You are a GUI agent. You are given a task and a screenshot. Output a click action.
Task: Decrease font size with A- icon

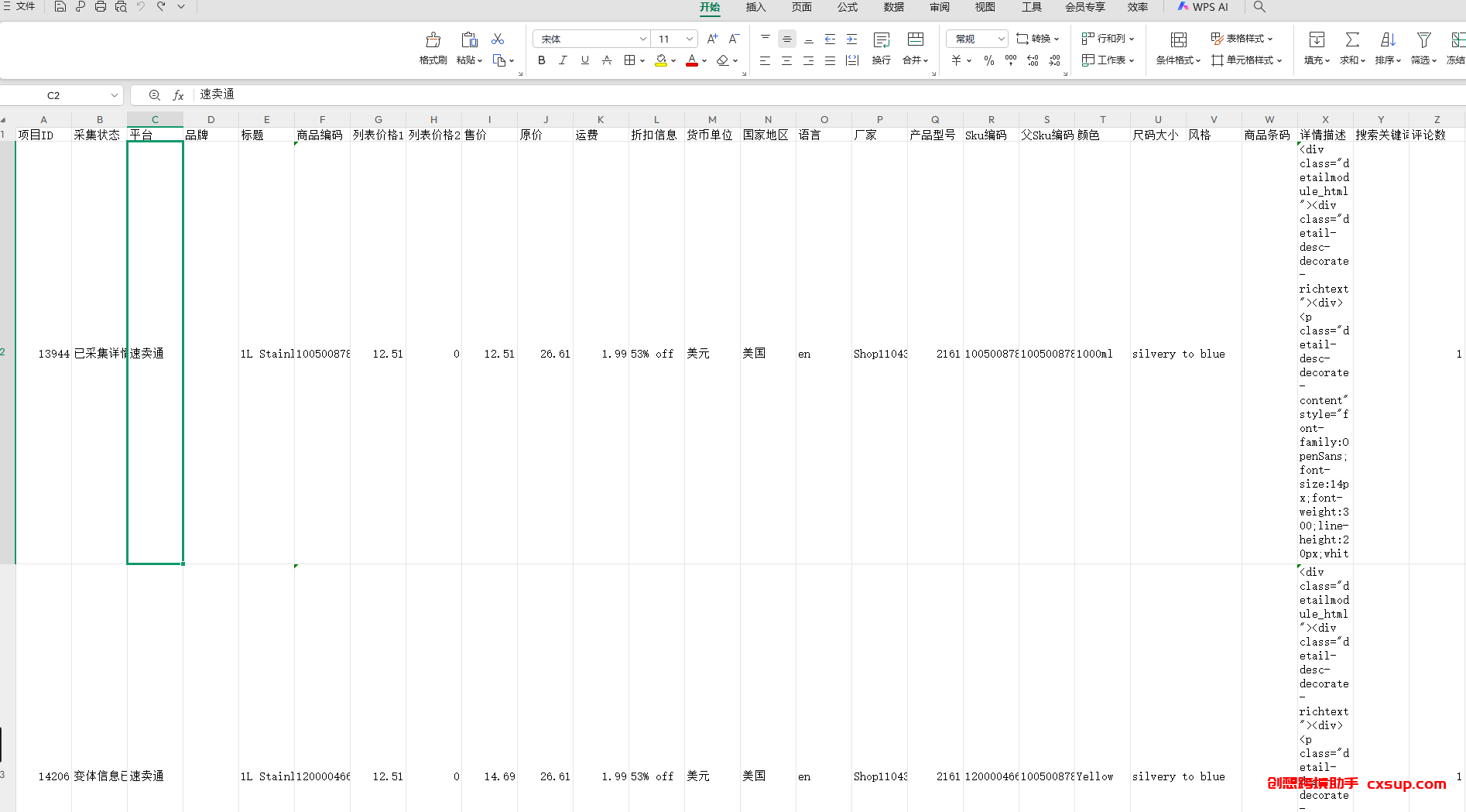point(734,39)
